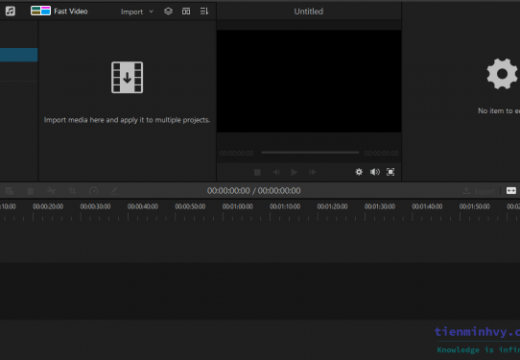Jump to 00:01:00:00 on timeline ruler

pos(238,207)
